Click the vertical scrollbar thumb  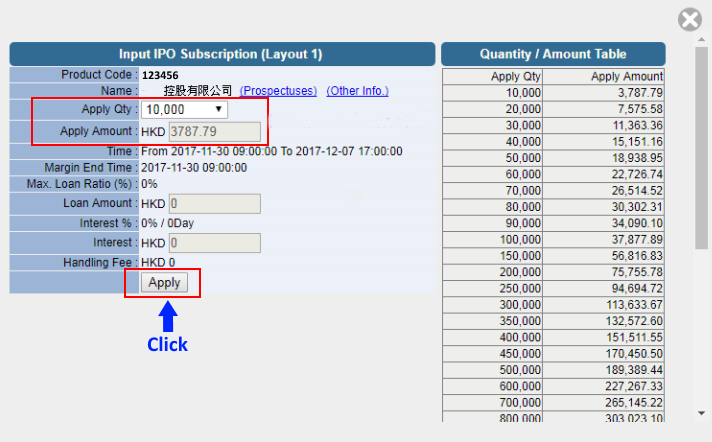point(702,148)
